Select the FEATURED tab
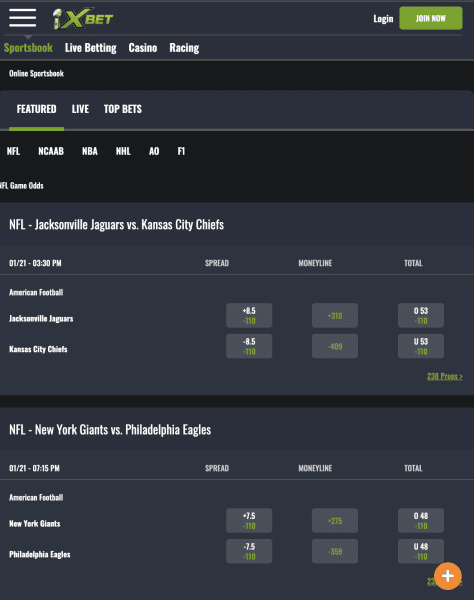Screen dimensions: 474x600 click(36, 109)
